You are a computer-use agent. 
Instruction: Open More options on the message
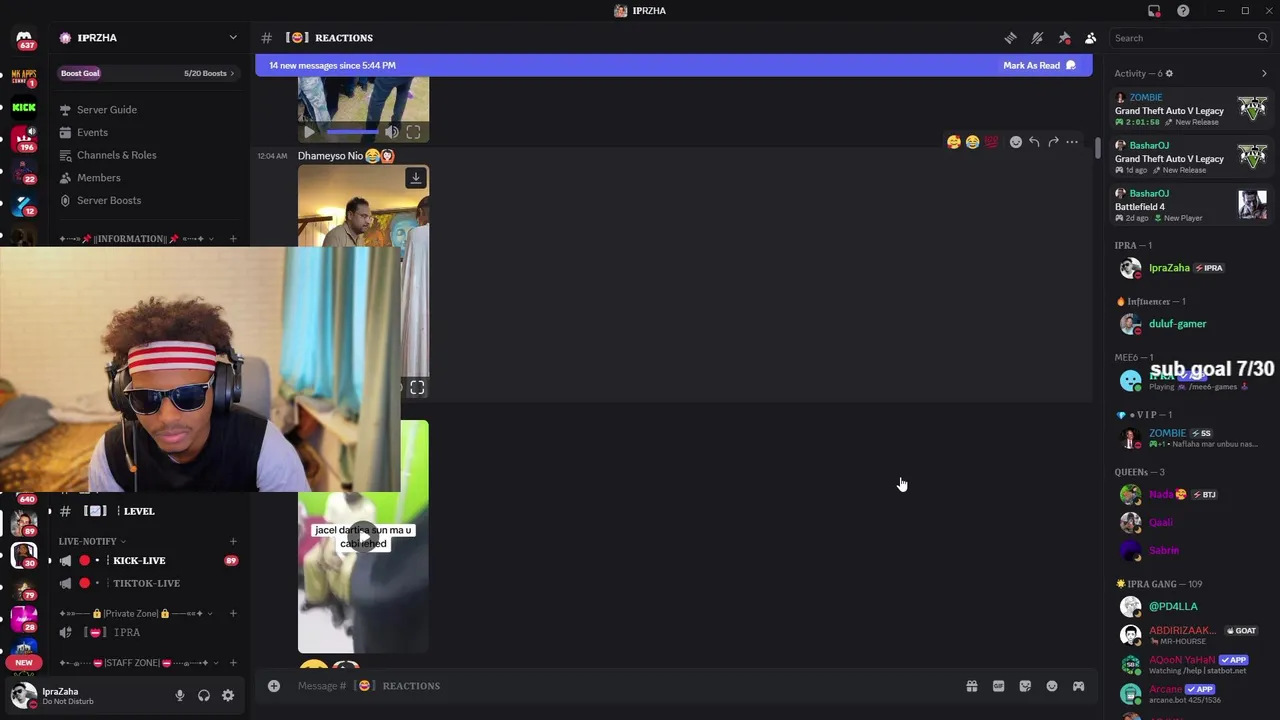pyautogui.click(x=1072, y=142)
